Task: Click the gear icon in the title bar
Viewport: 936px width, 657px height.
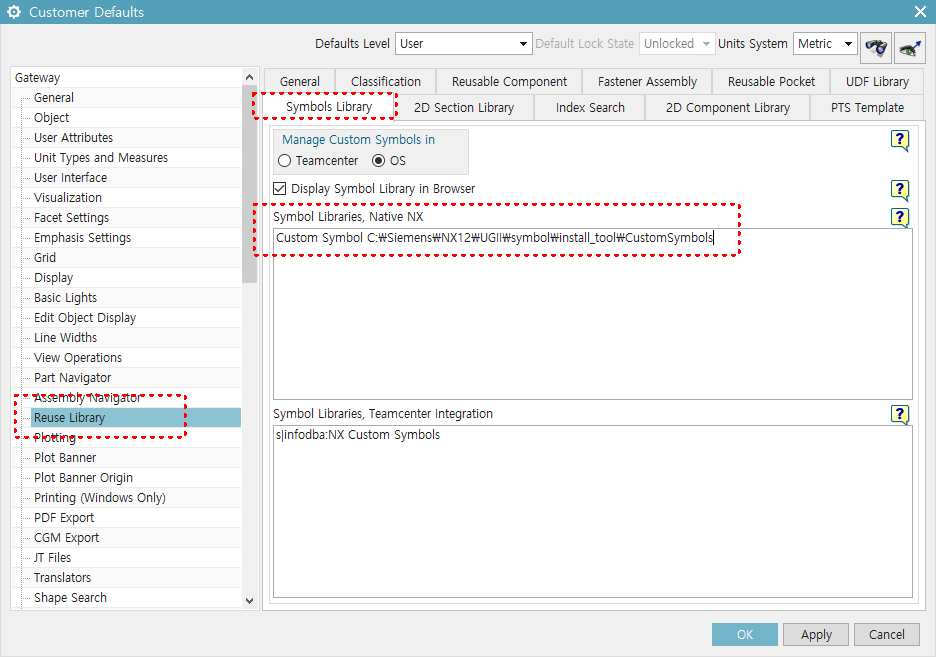Action: click(13, 11)
